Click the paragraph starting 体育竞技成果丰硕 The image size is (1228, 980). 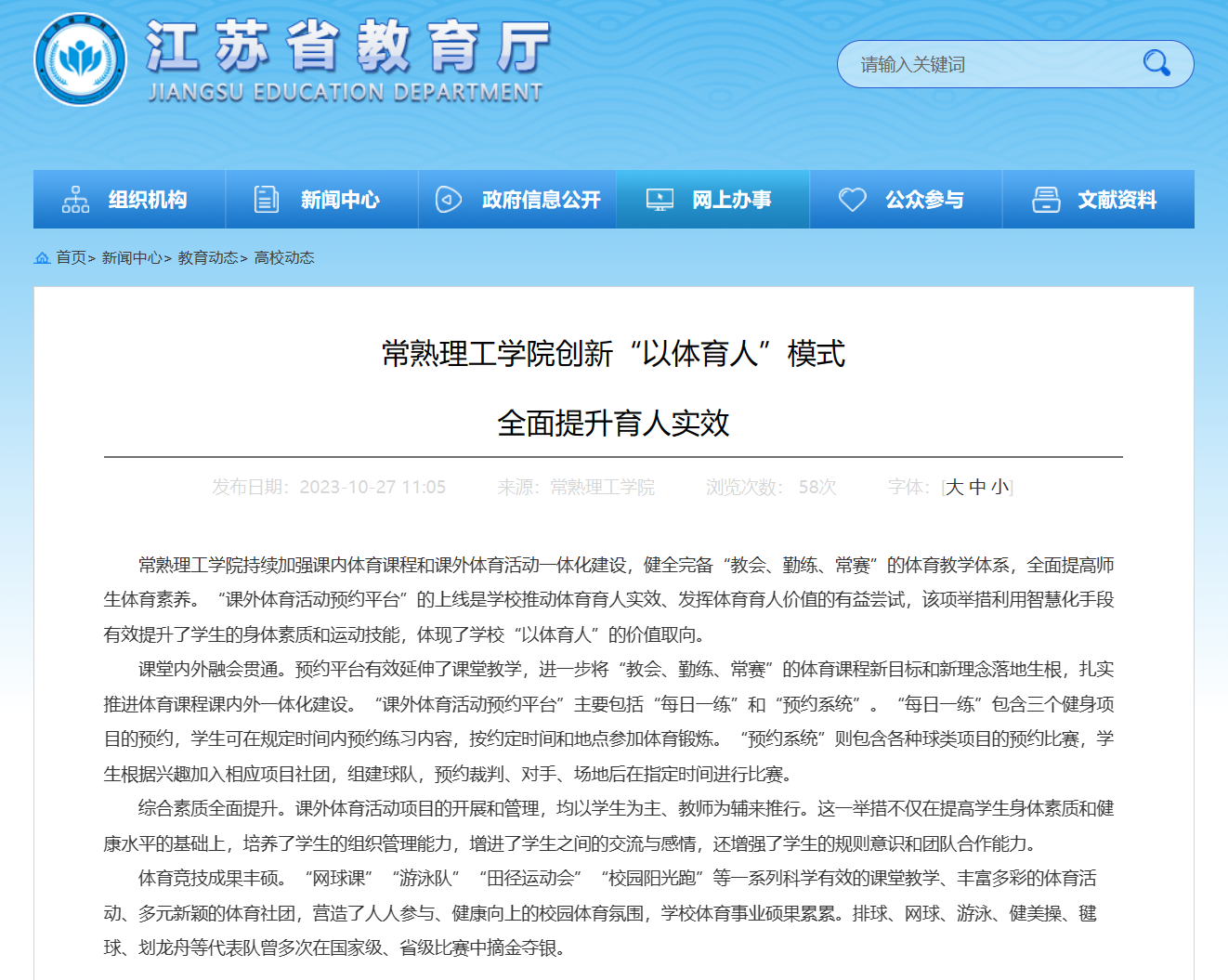click(x=600, y=913)
